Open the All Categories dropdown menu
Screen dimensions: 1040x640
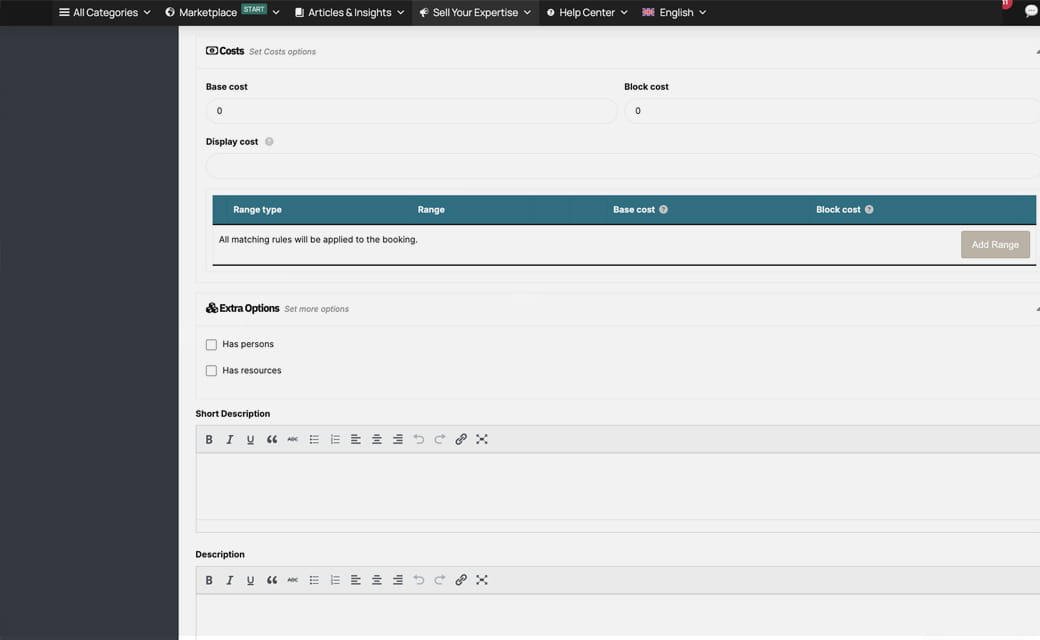[104, 13]
